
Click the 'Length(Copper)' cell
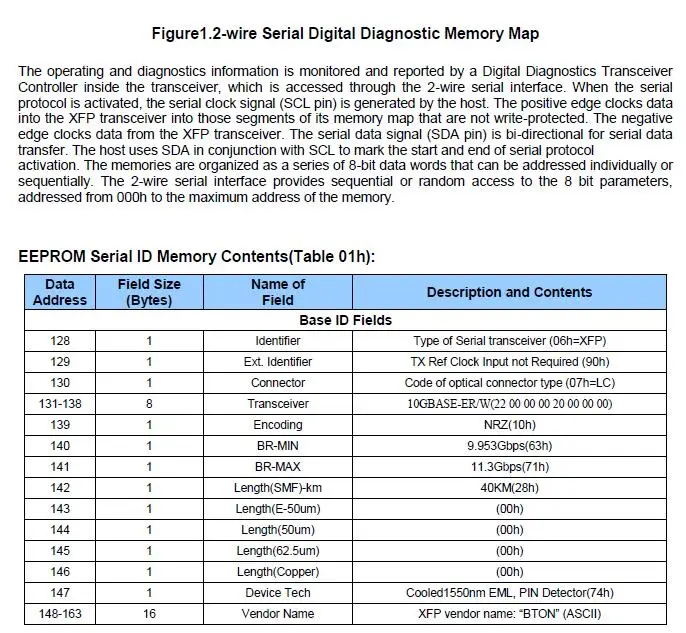[278, 572]
